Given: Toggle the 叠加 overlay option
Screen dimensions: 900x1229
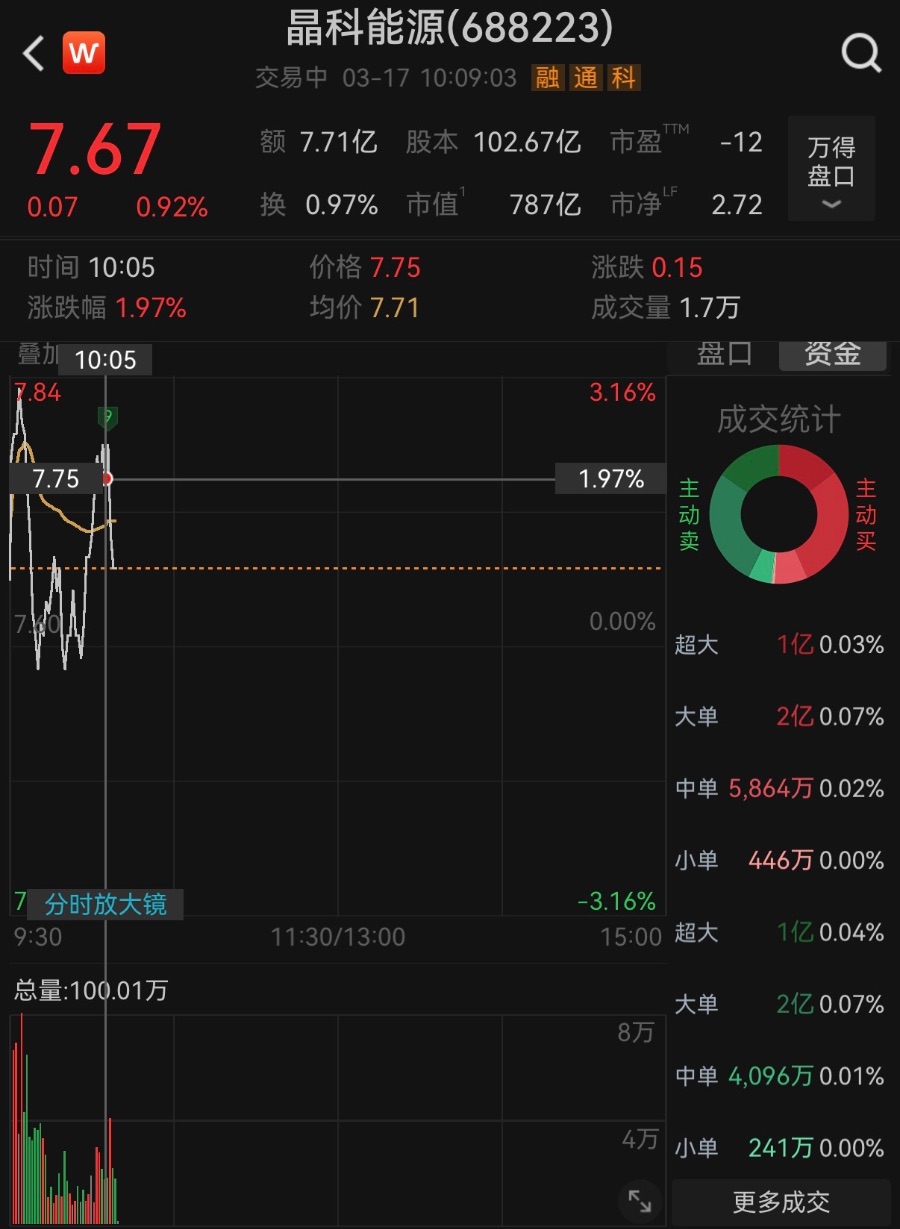Looking at the screenshot, I should (x=38, y=355).
